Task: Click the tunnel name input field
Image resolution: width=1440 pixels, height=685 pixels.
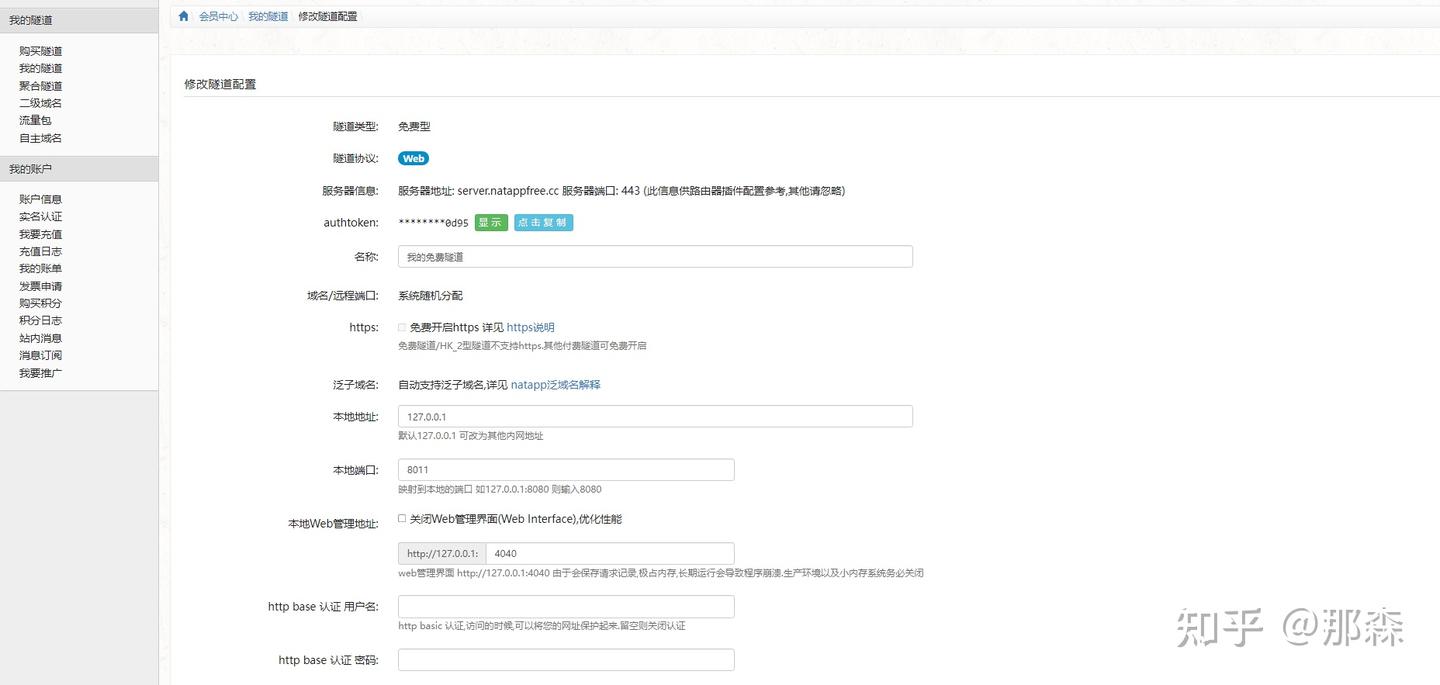Action: pyautogui.click(x=654, y=256)
